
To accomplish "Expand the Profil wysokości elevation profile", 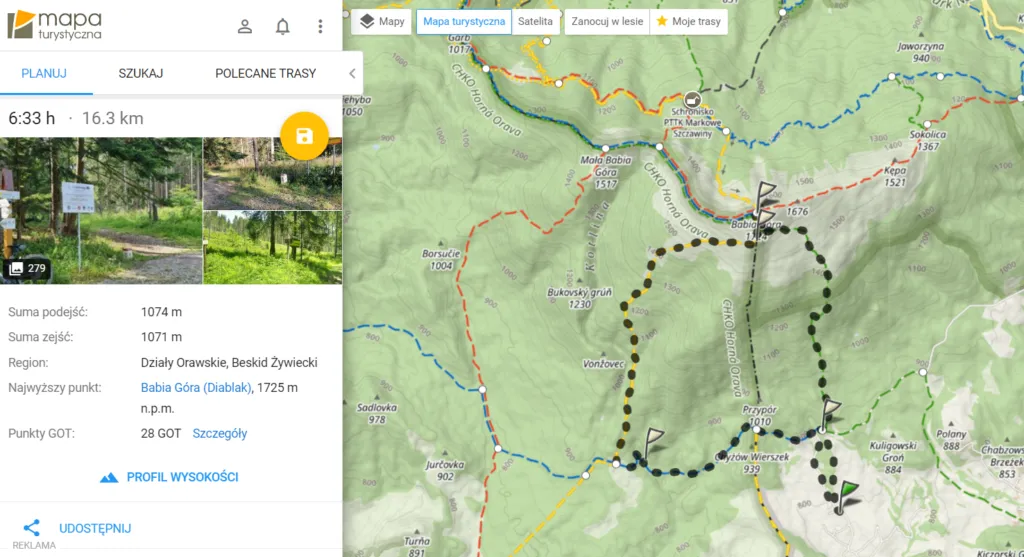I will 170,477.
